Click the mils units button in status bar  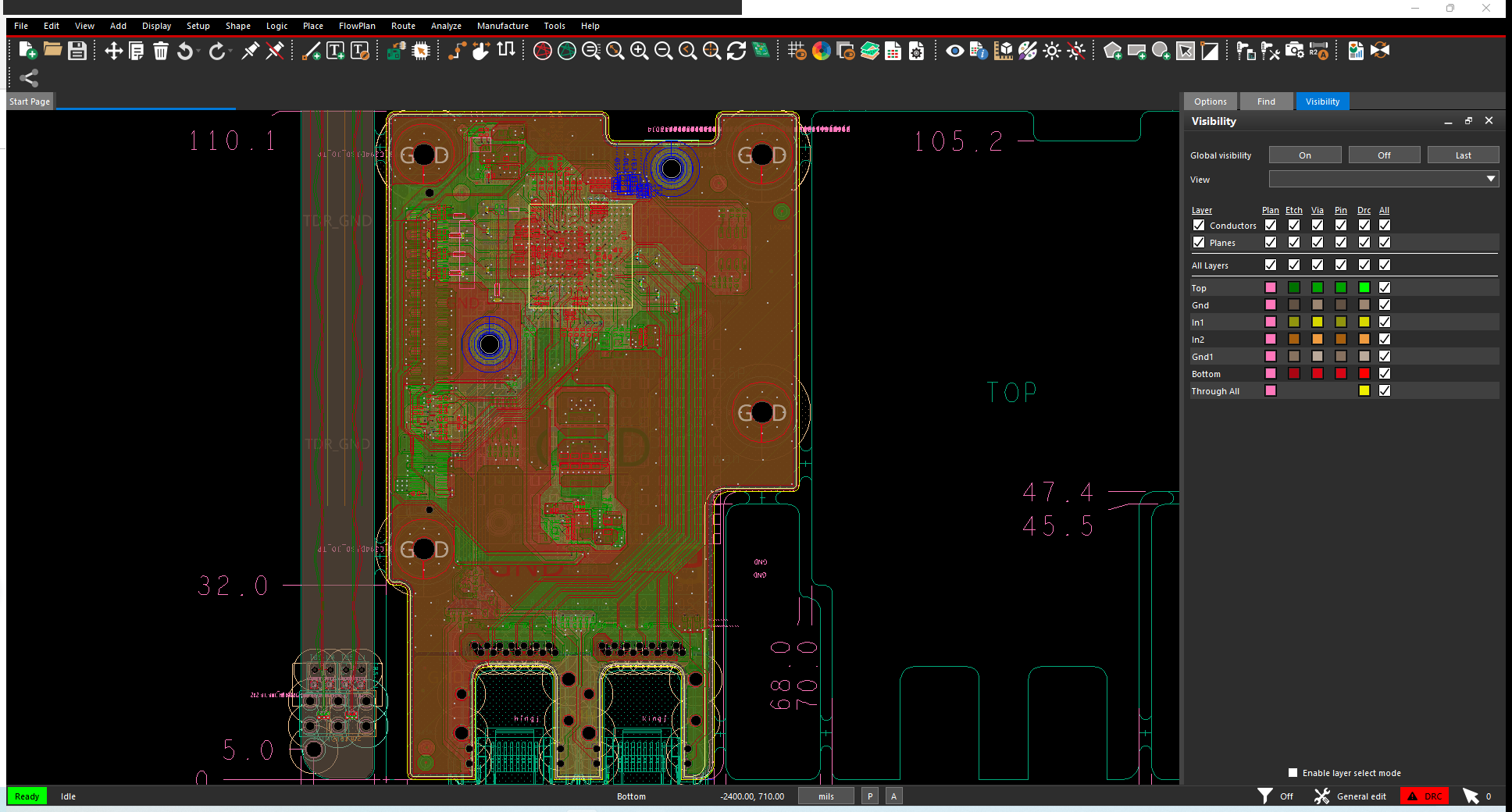tap(826, 796)
